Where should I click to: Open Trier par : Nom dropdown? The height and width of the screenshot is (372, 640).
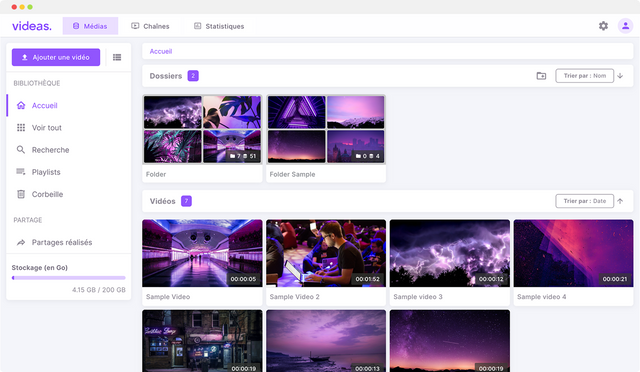584,76
